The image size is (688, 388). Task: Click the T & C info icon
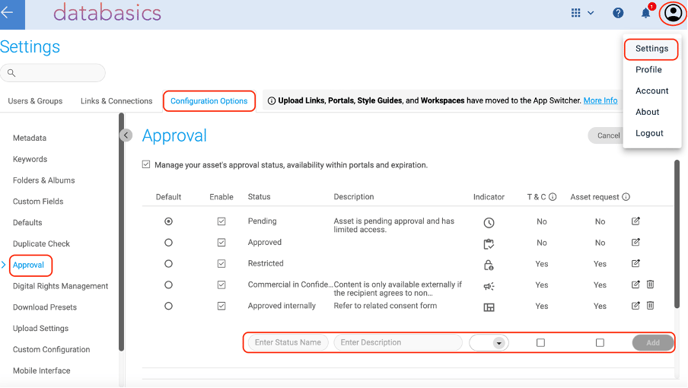click(553, 197)
